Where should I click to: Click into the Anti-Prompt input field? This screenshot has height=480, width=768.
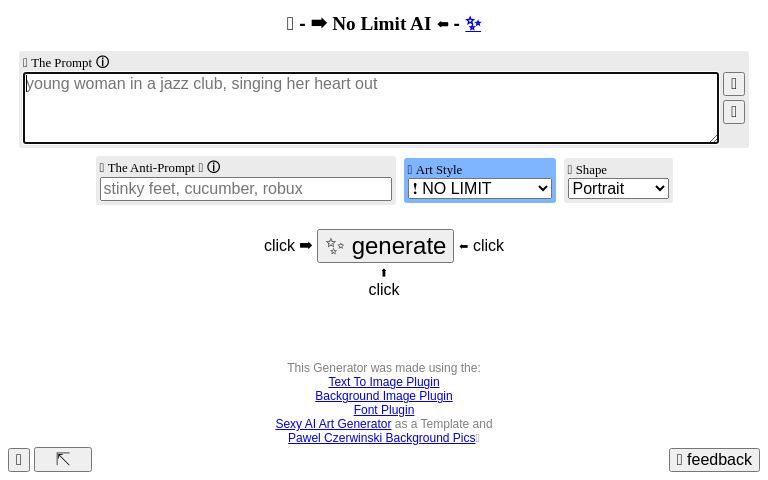pos(246,189)
